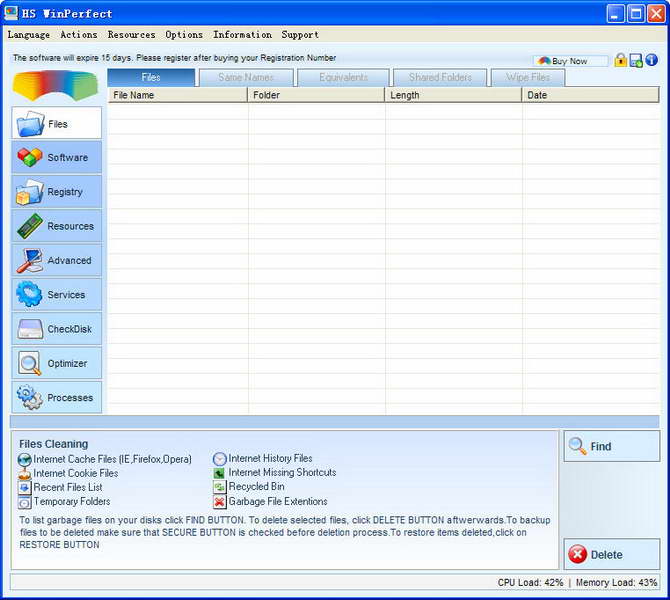Viewport: 670px width, 600px height.
Task: Switch to the Wipe Files tab
Action: tap(528, 77)
